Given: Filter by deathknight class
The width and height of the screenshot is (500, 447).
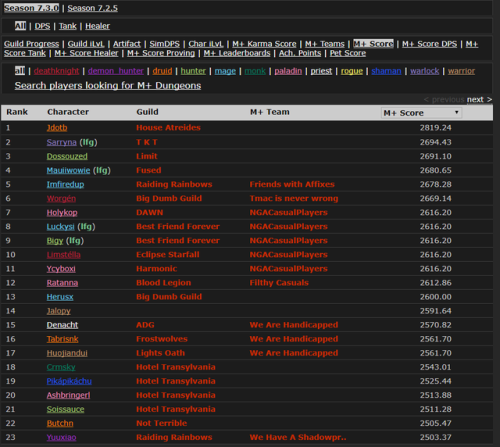Looking at the screenshot, I should pos(56,71).
